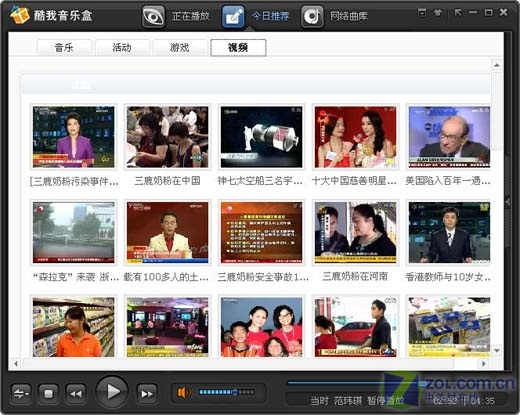The height and width of the screenshot is (415, 520).
Task: Open the mini-mode icon in title bar
Action: click(422, 13)
